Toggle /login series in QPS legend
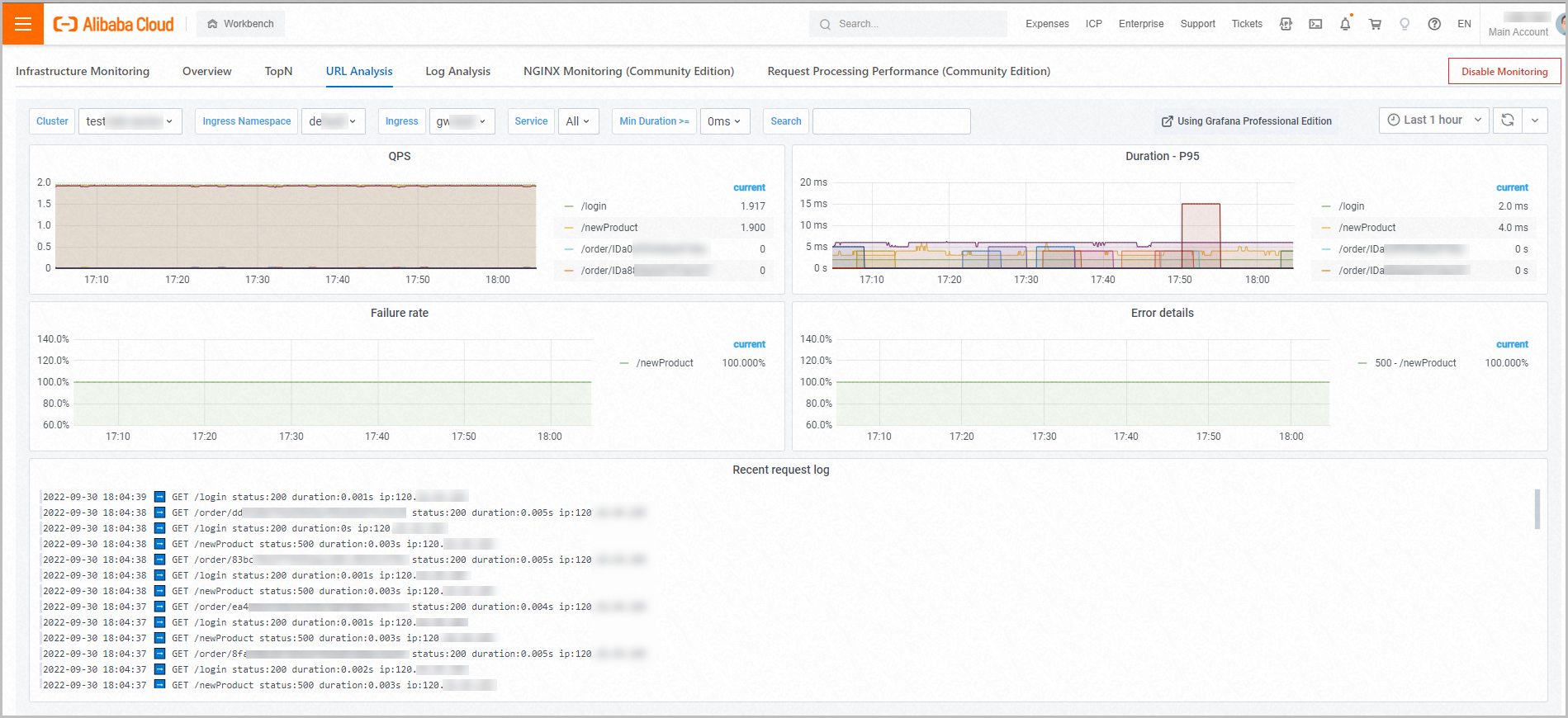The width and height of the screenshot is (1568, 718). (x=594, y=206)
